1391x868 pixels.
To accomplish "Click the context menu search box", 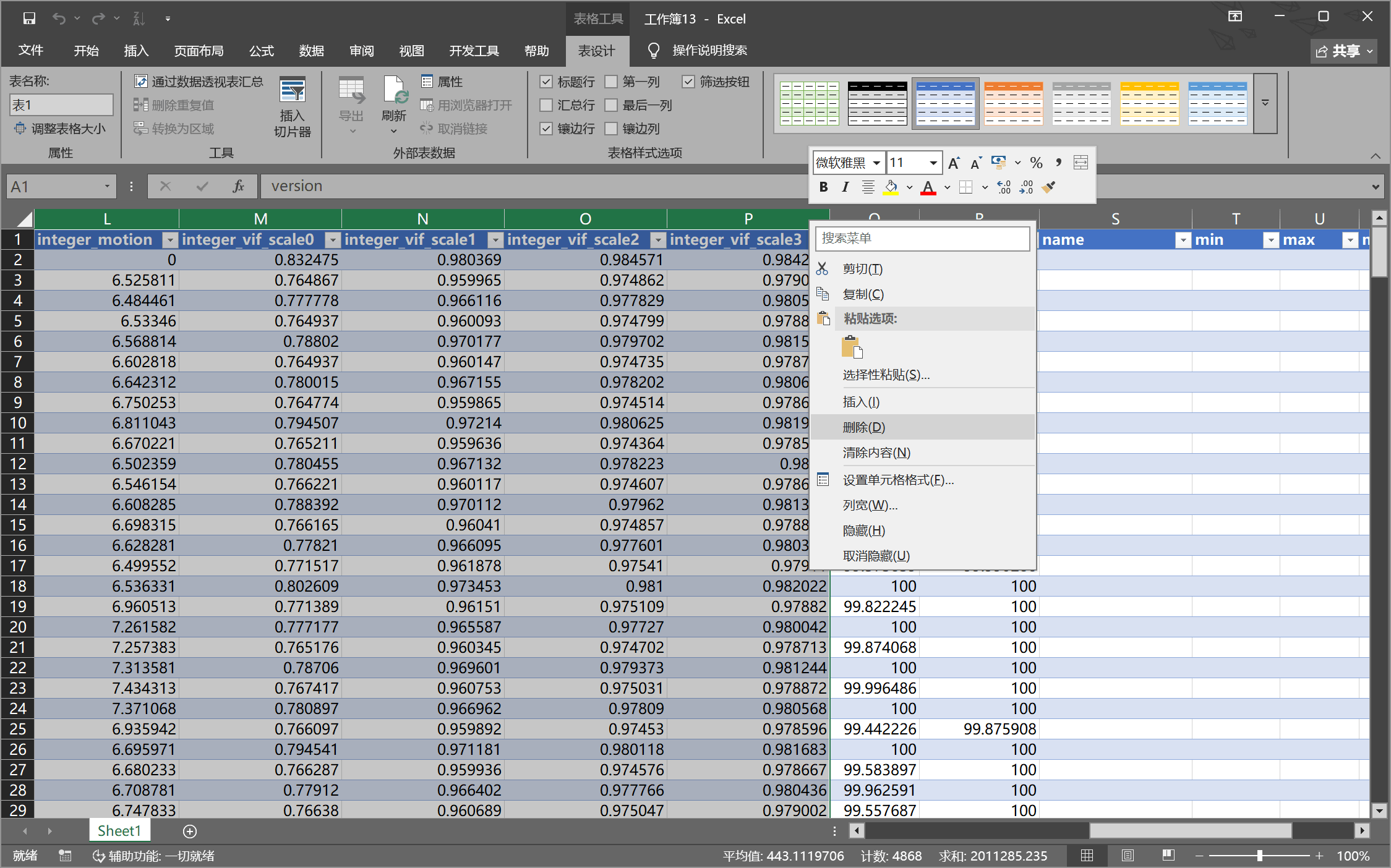I will (922, 239).
